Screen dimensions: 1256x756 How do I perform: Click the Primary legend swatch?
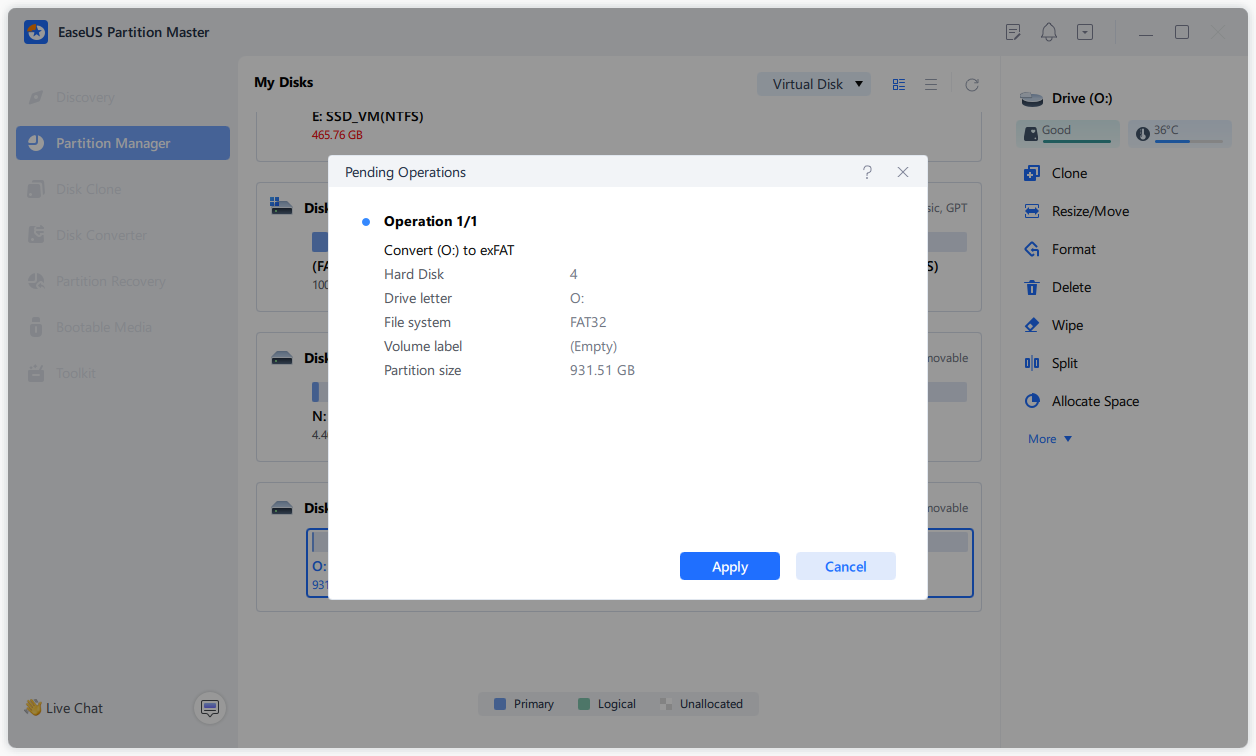coord(500,704)
